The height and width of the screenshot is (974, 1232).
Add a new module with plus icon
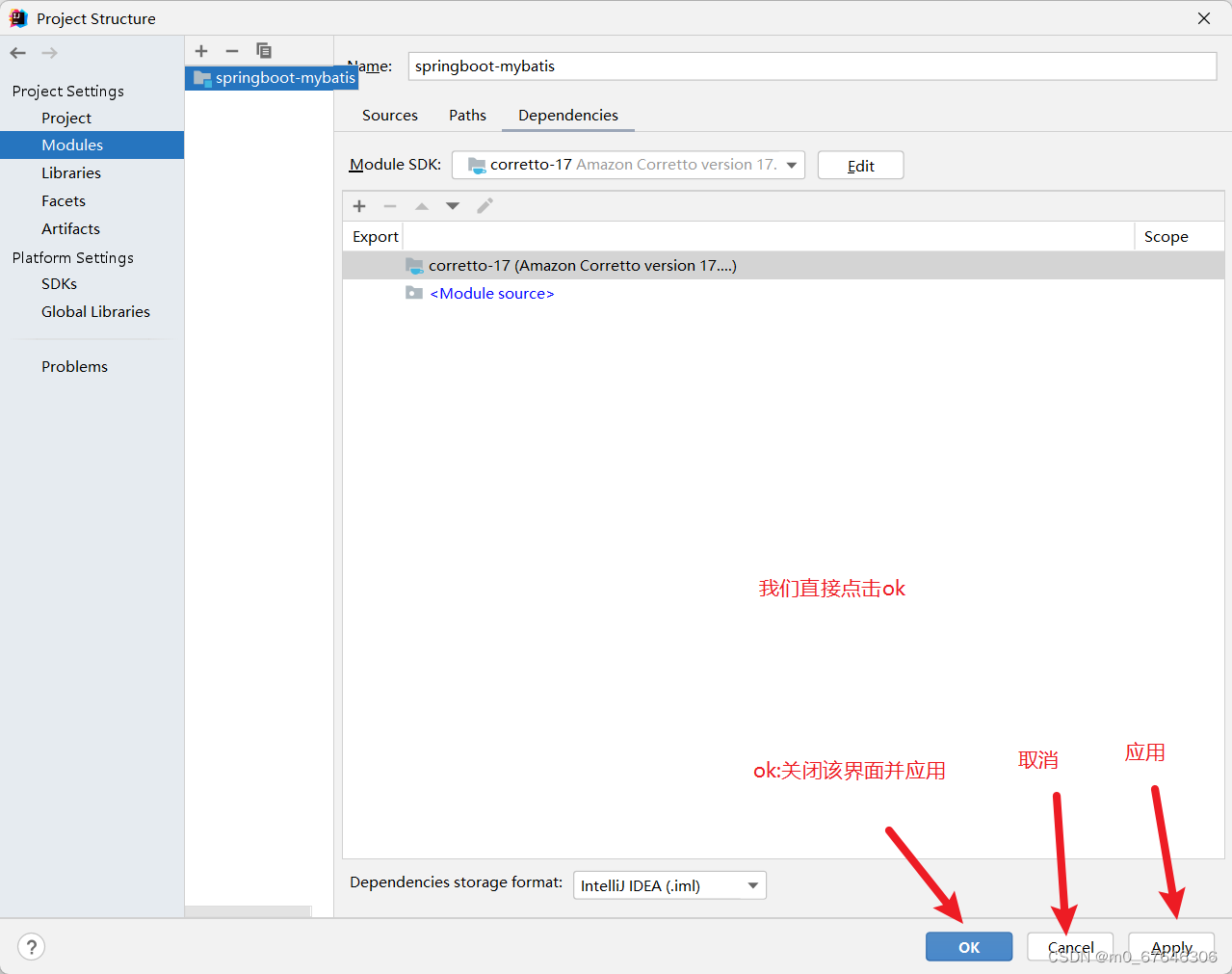(x=201, y=51)
